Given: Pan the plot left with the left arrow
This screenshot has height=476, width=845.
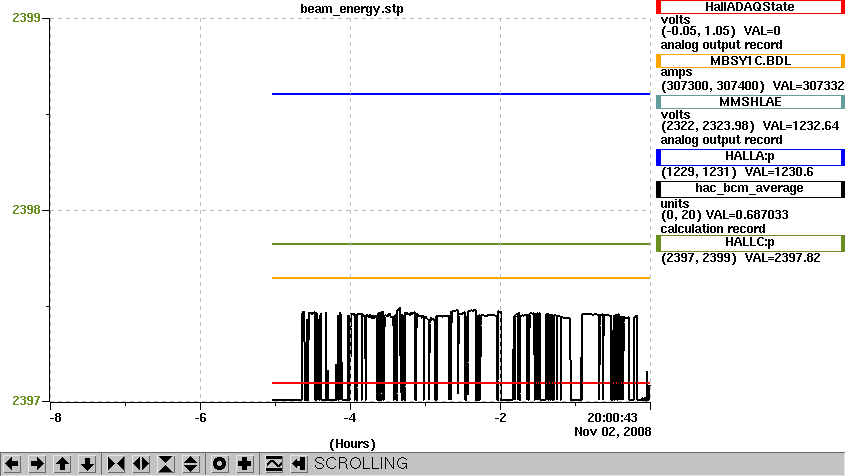Looking at the screenshot, I should coord(12,464).
